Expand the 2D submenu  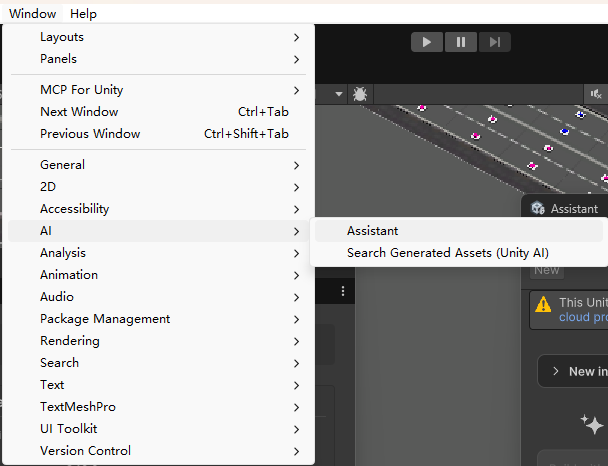(158, 187)
